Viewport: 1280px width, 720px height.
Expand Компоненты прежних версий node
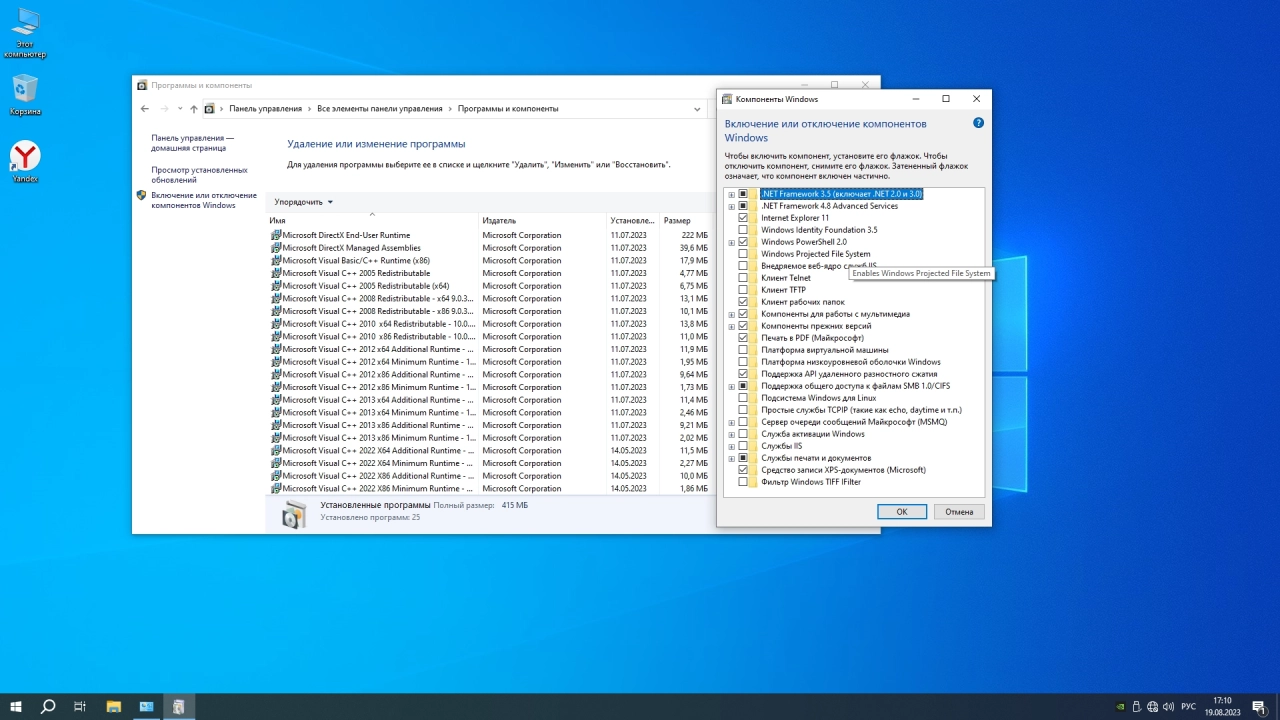click(x=732, y=326)
